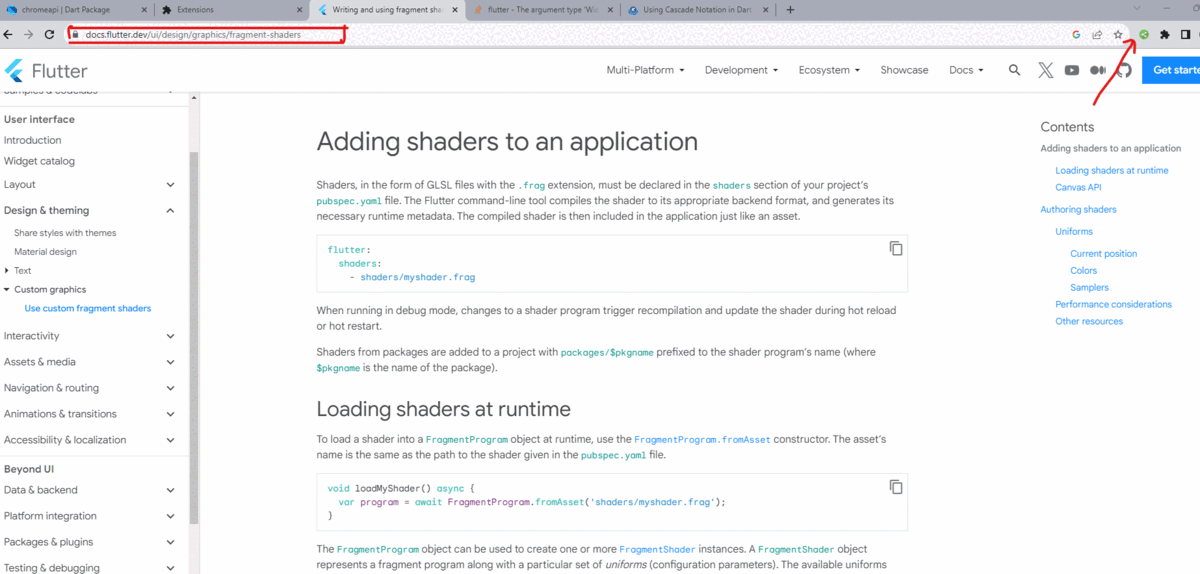Open the Flutter YouTube channel icon
Viewport: 1200px width, 574px height.
pyautogui.click(x=1072, y=70)
